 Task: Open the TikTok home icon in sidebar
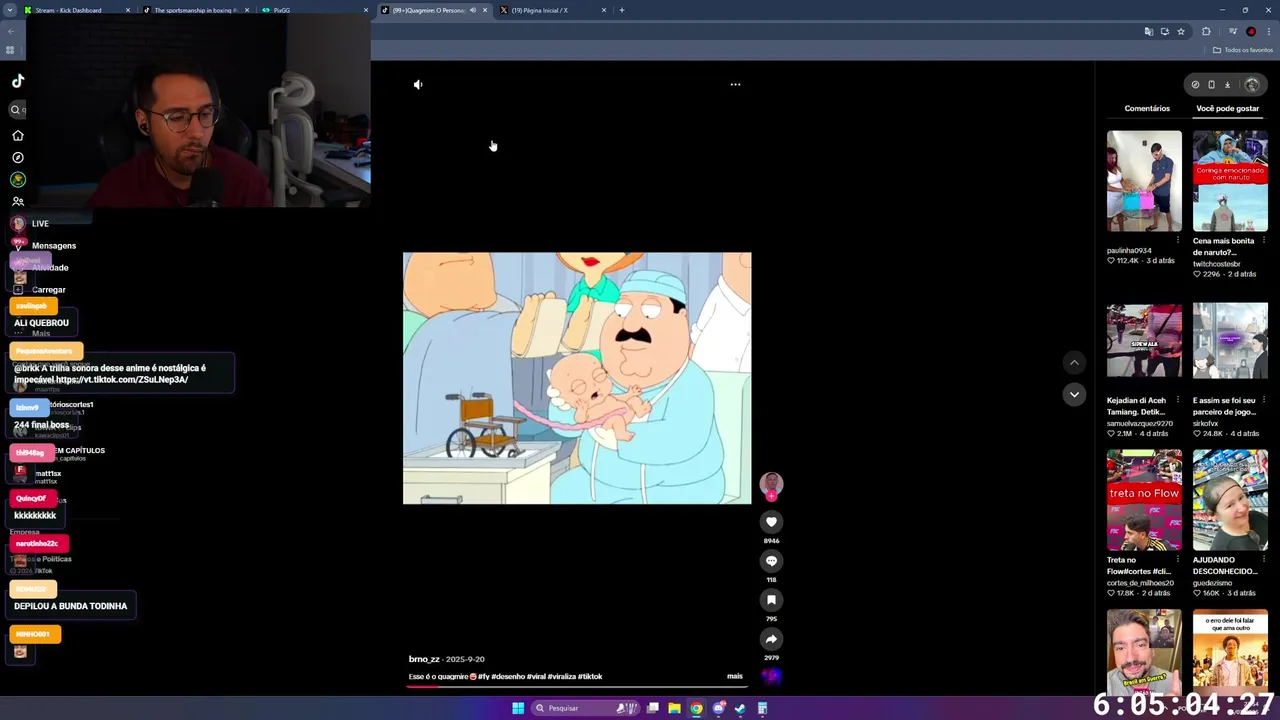[x=18, y=135]
